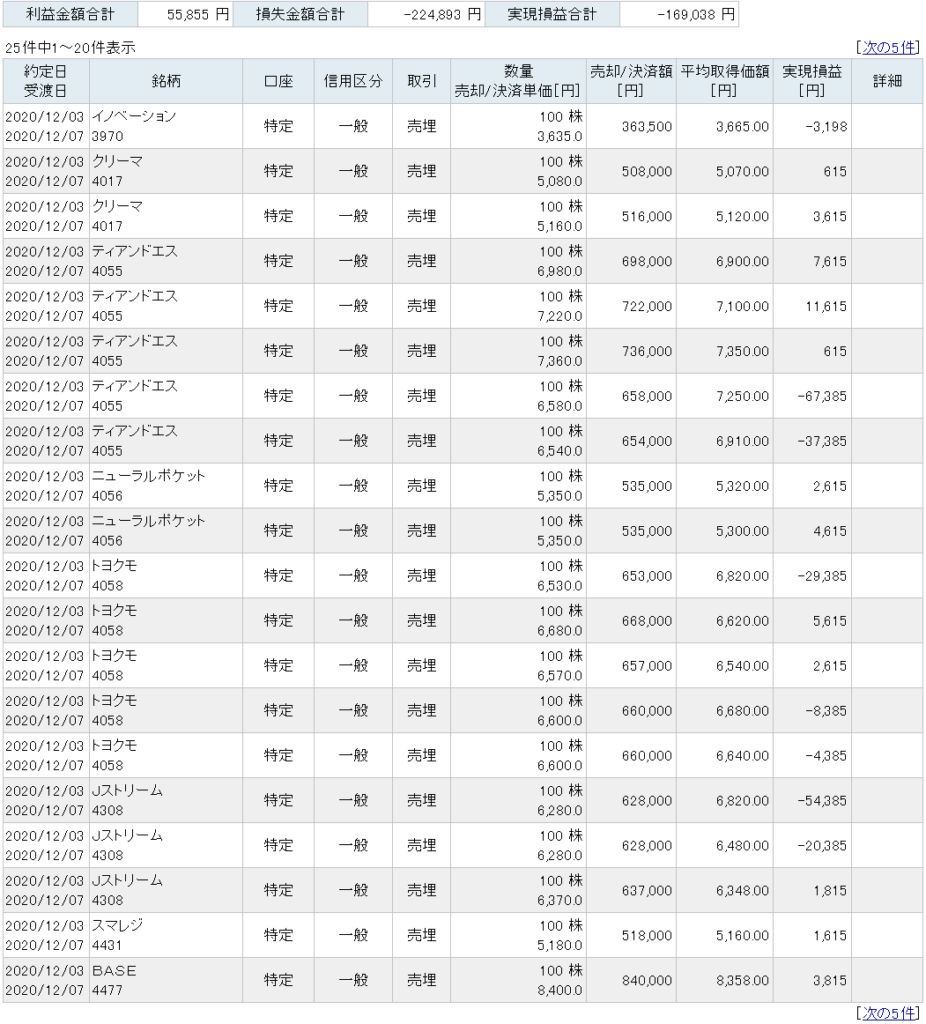Click the sale amount 668,000 for トヨクモ
Screen dimensions: 926x1024
click(647, 621)
